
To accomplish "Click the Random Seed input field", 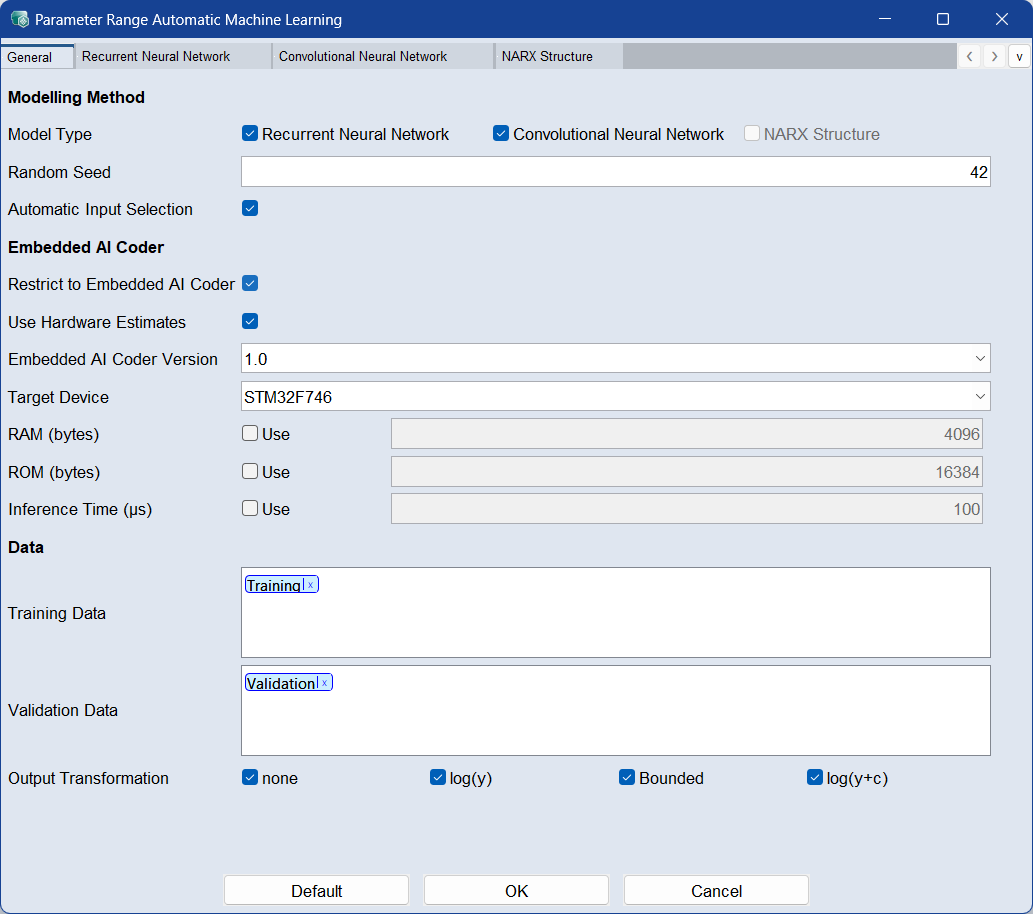I will coord(615,172).
